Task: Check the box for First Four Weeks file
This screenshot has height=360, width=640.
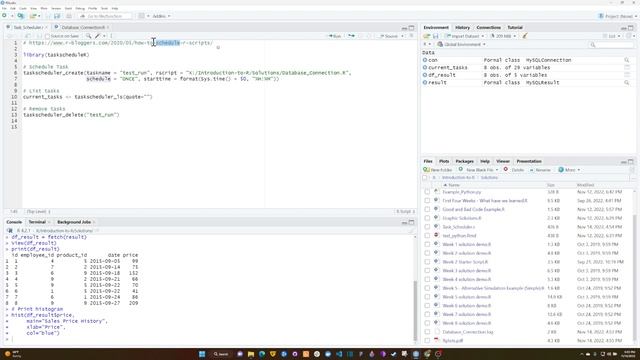Action: (x=427, y=200)
